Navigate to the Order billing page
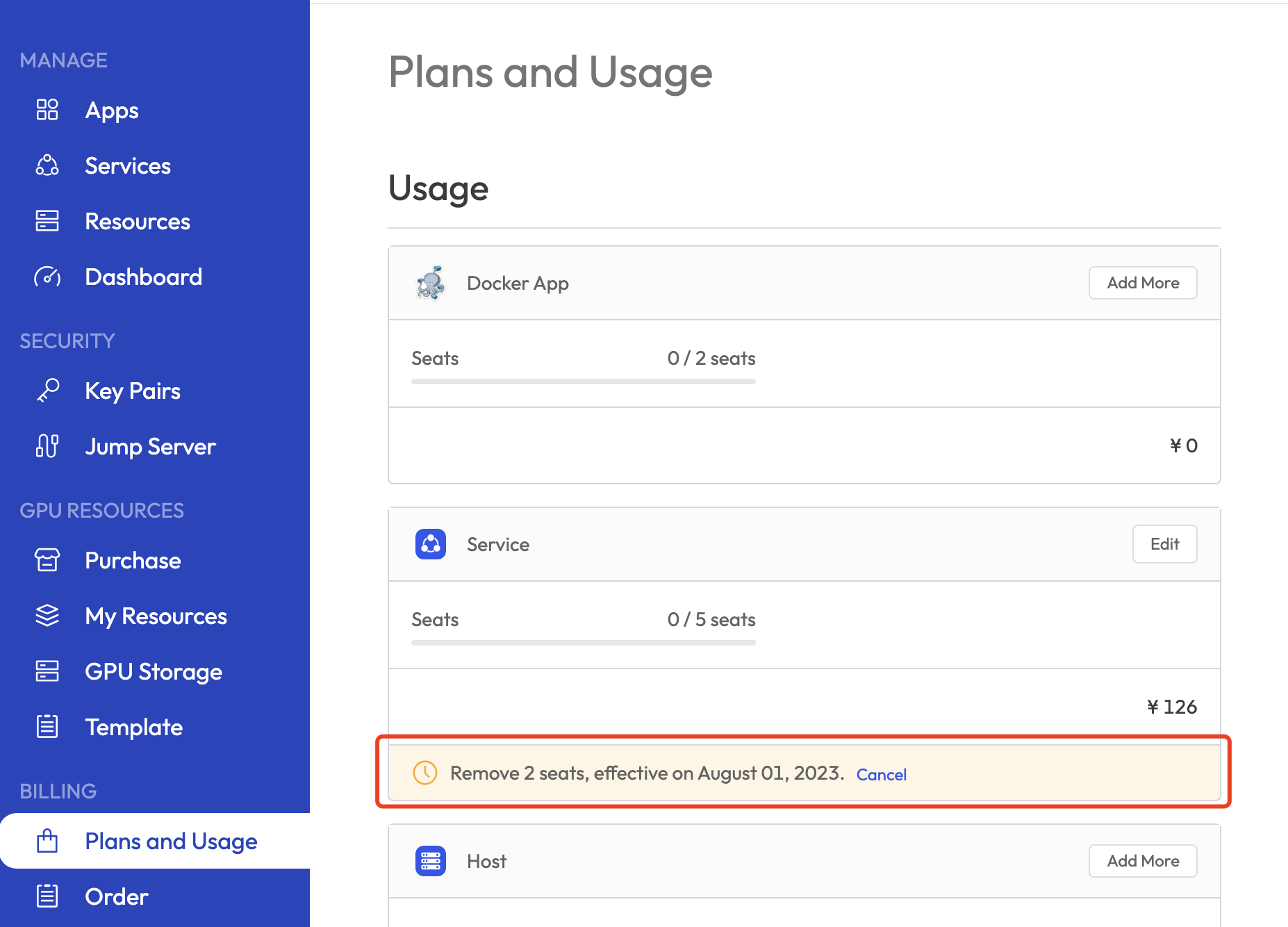This screenshot has height=927, width=1288. (x=116, y=896)
